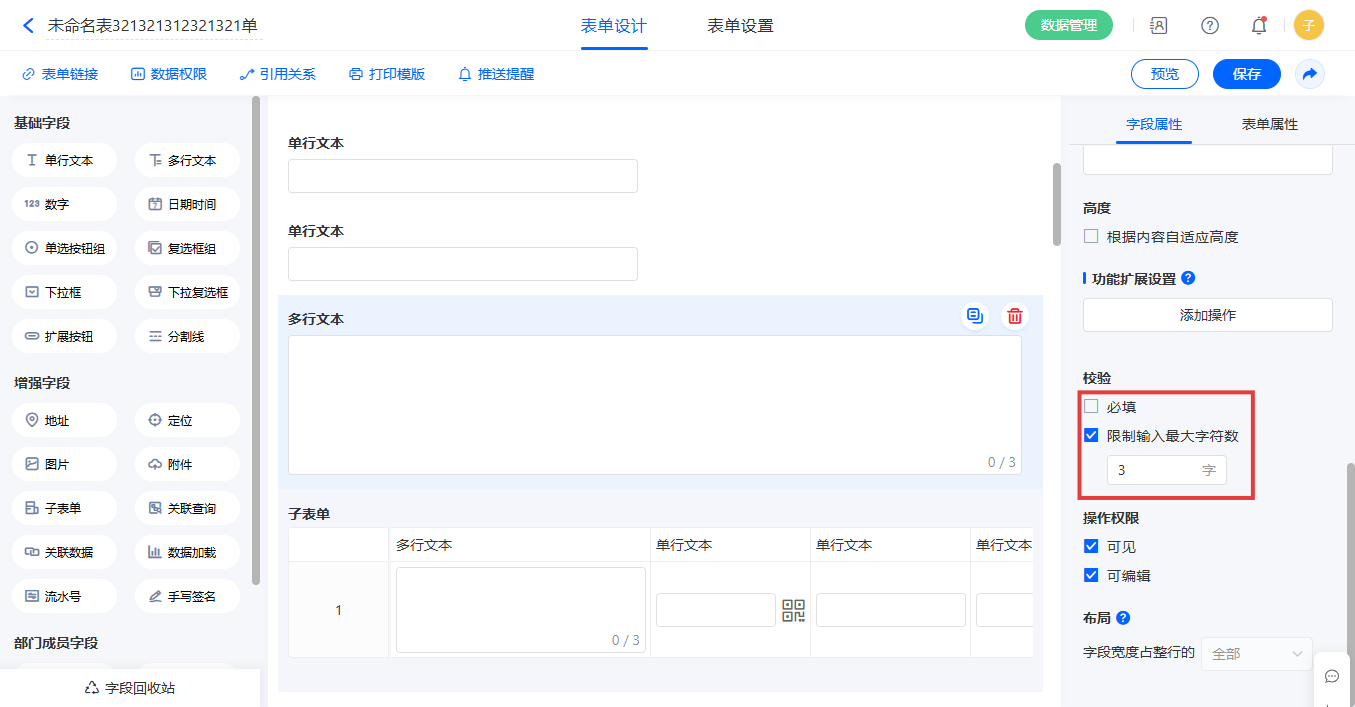Uncheck 限制输入最大字符数

pyautogui.click(x=1092, y=436)
